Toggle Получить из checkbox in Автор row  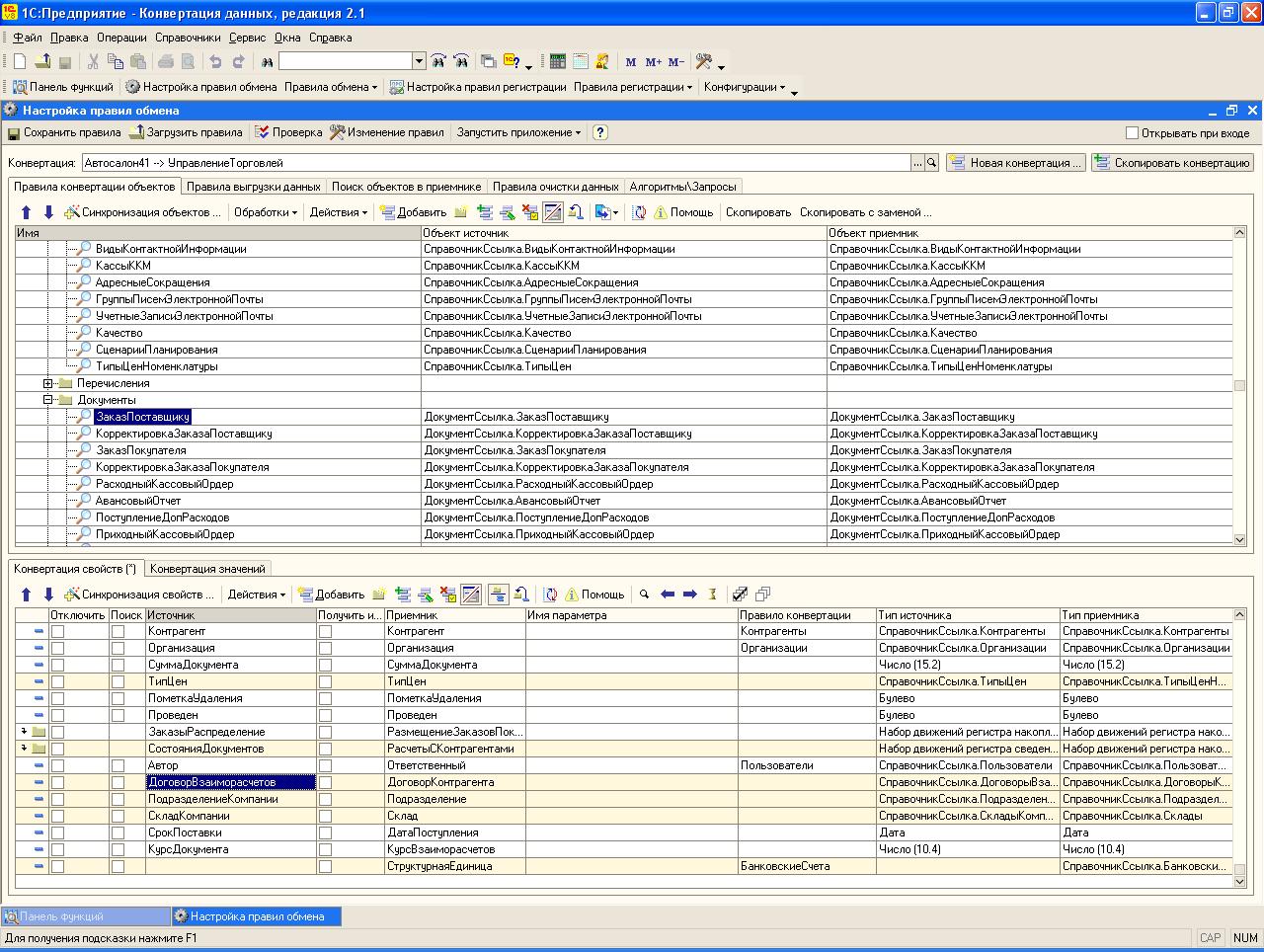click(x=325, y=765)
